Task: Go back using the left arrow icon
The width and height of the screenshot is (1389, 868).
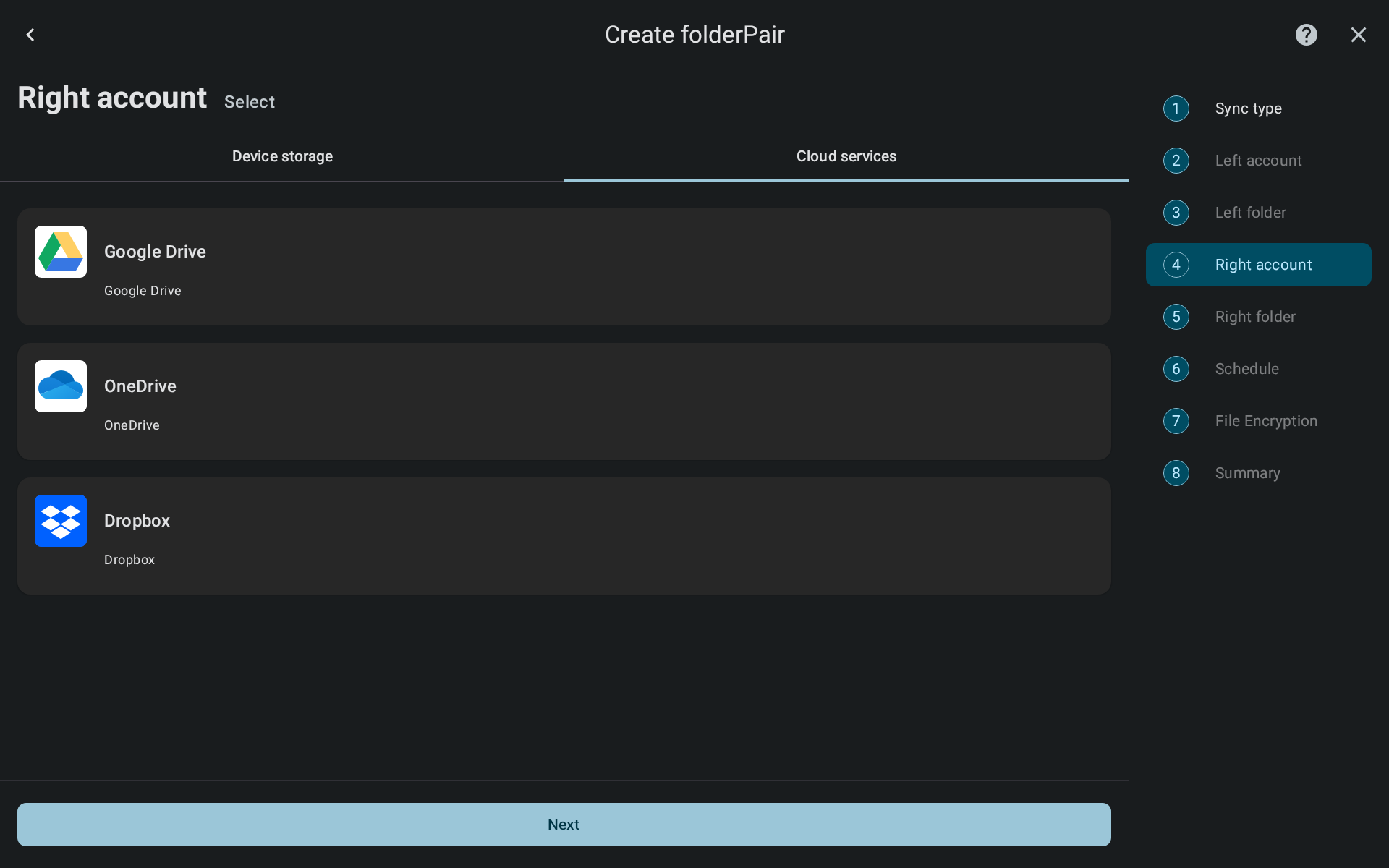Action: [30, 35]
